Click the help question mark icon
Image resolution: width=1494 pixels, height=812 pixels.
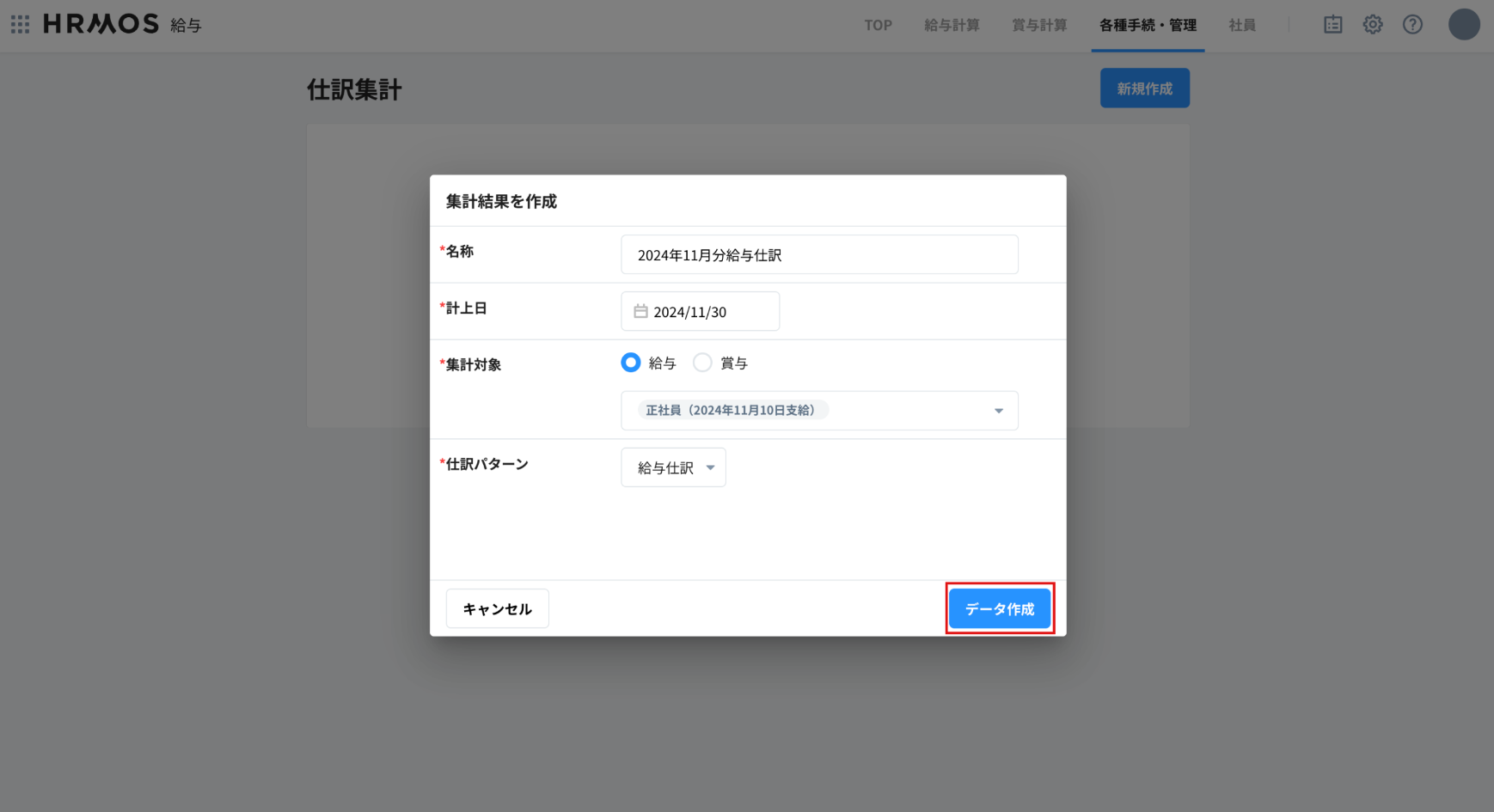[x=1412, y=25]
